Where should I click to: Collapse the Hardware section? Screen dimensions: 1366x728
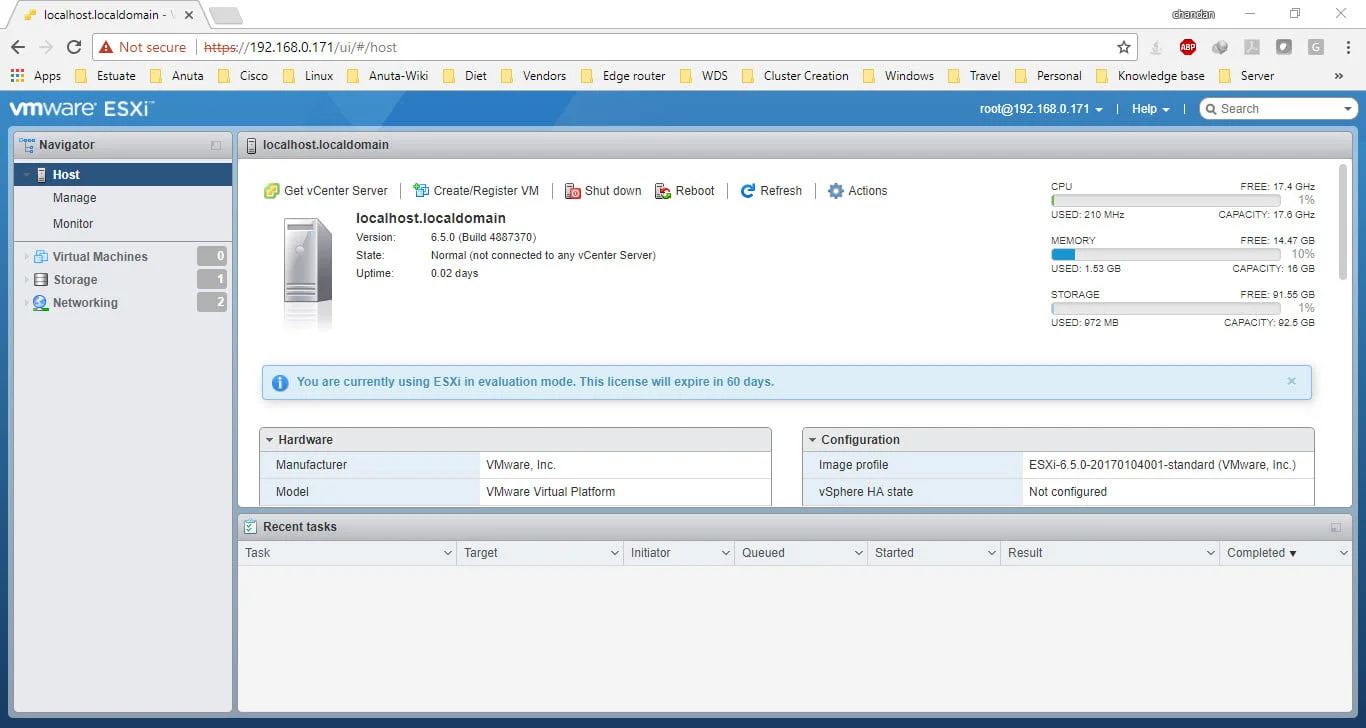[269, 440]
